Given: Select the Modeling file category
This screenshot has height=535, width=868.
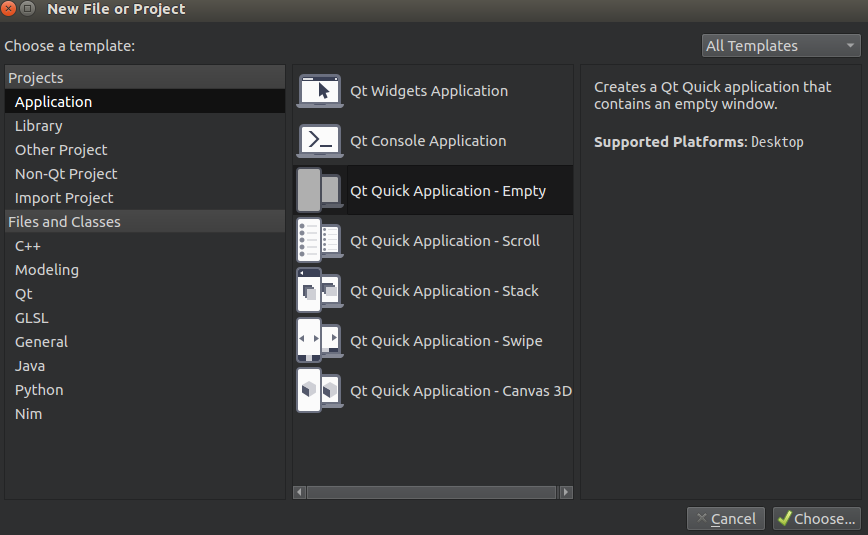Looking at the screenshot, I should pyautogui.click(x=144, y=270).
